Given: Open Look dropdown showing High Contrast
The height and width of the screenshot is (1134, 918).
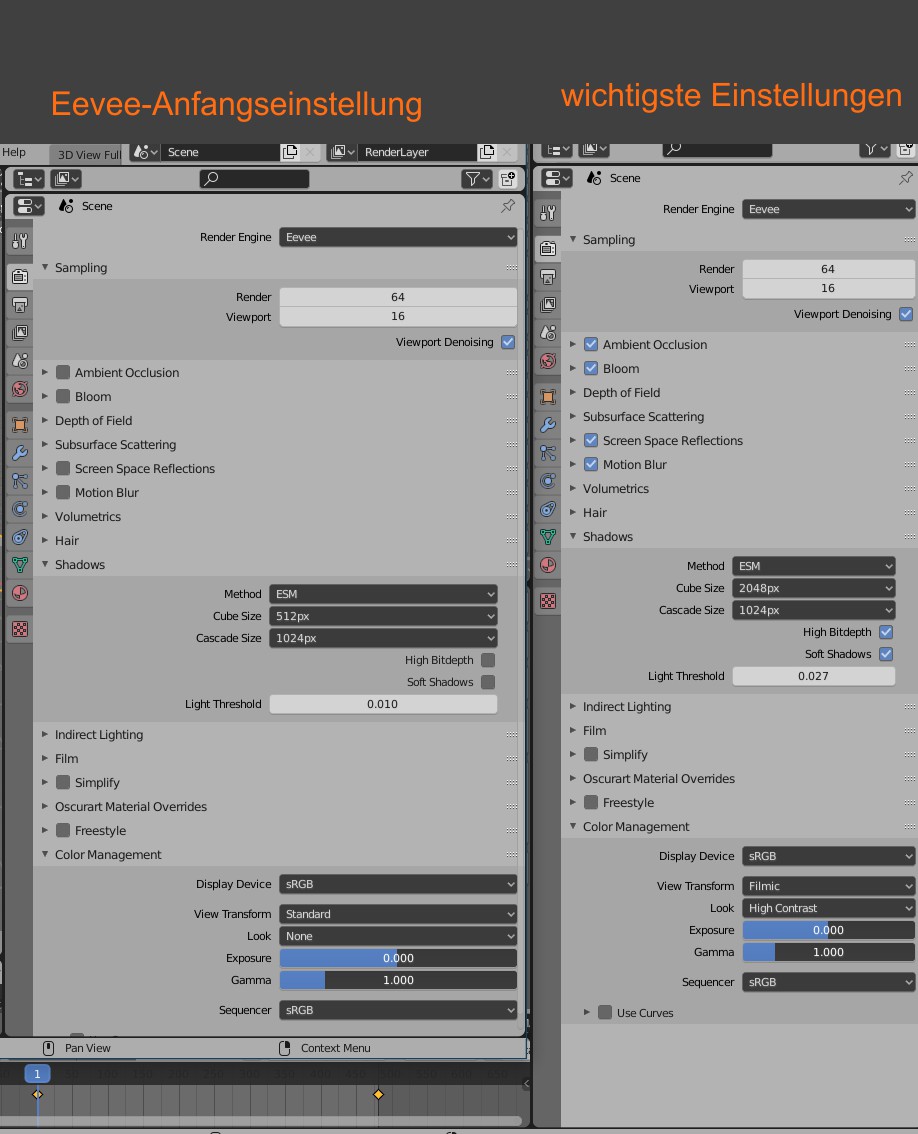Looking at the screenshot, I should click(828, 908).
